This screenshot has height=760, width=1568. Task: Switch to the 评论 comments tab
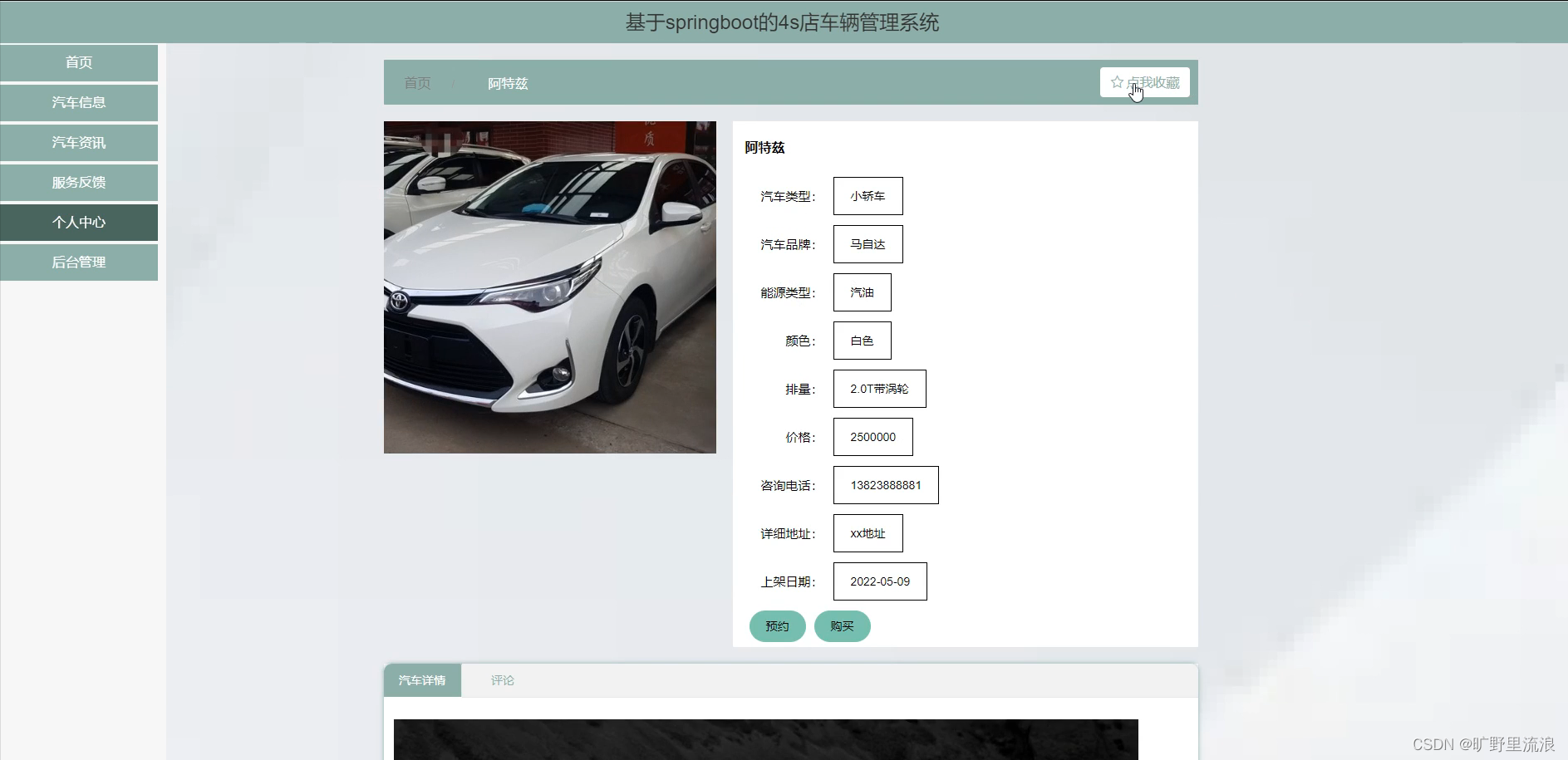[502, 680]
